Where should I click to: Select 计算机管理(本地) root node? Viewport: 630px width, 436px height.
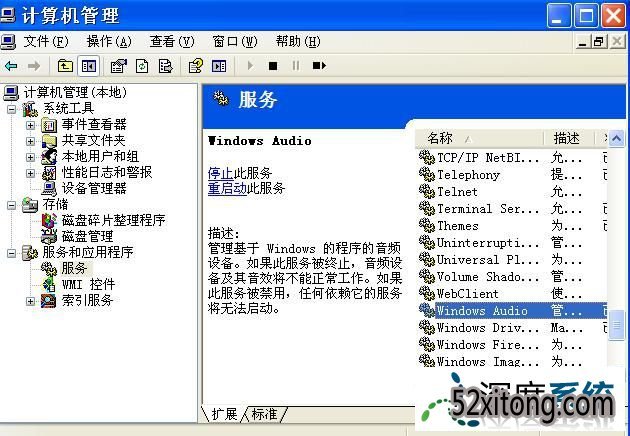click(75, 93)
